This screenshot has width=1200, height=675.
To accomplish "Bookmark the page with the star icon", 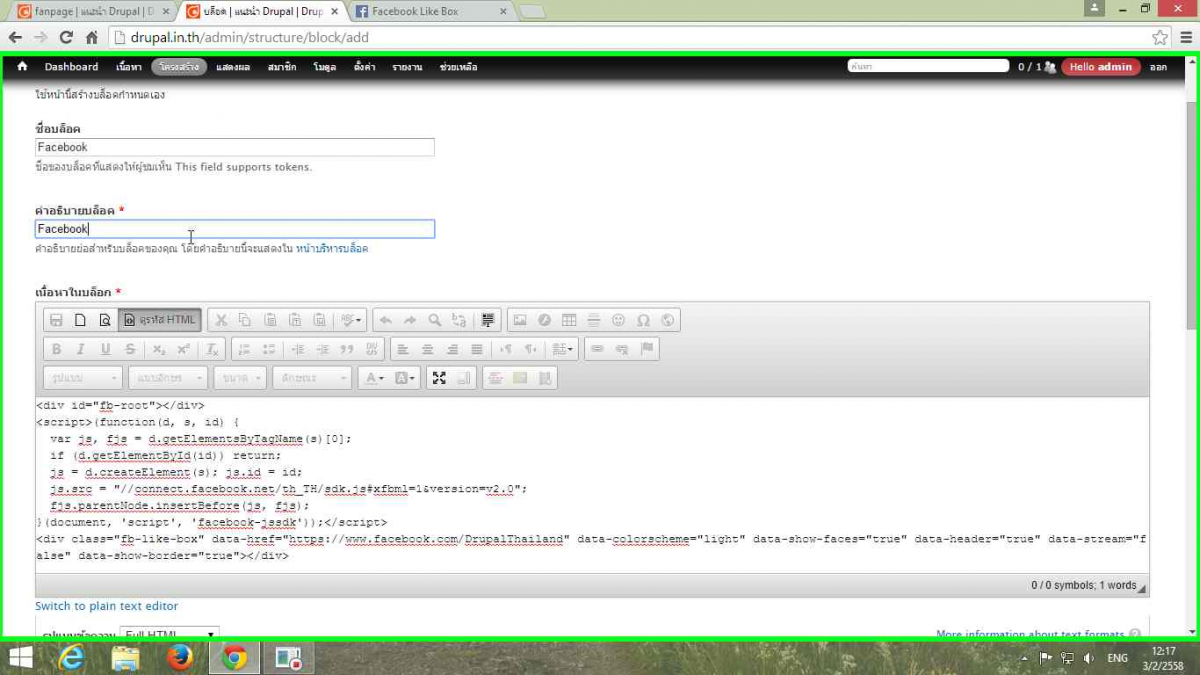I will click(x=1160, y=37).
